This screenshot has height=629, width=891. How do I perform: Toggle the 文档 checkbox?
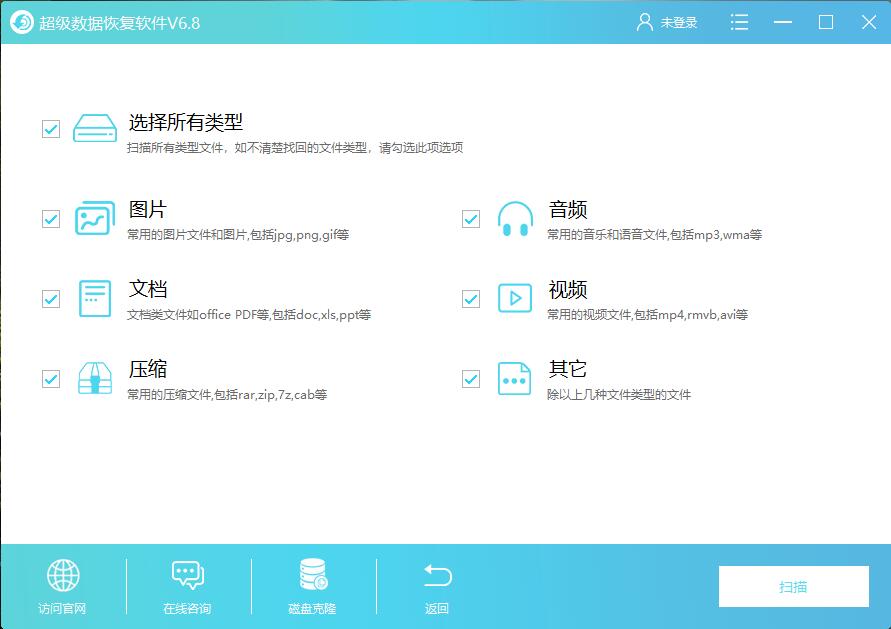click(x=51, y=299)
